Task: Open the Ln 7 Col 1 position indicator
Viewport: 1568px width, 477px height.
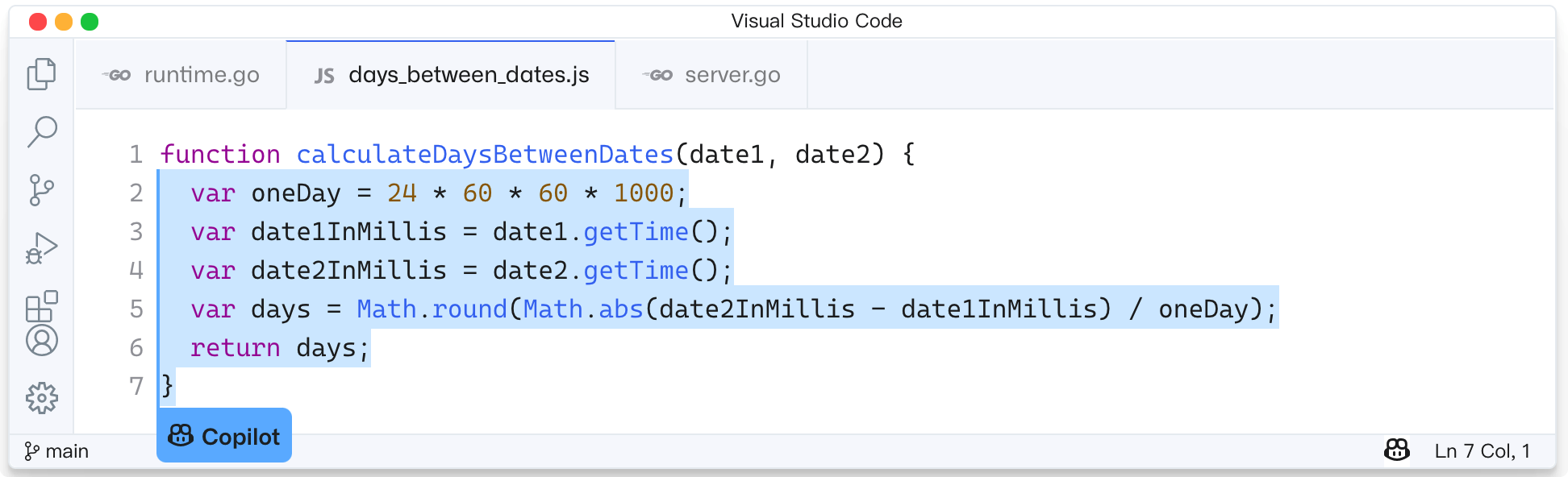Action: point(1482,451)
